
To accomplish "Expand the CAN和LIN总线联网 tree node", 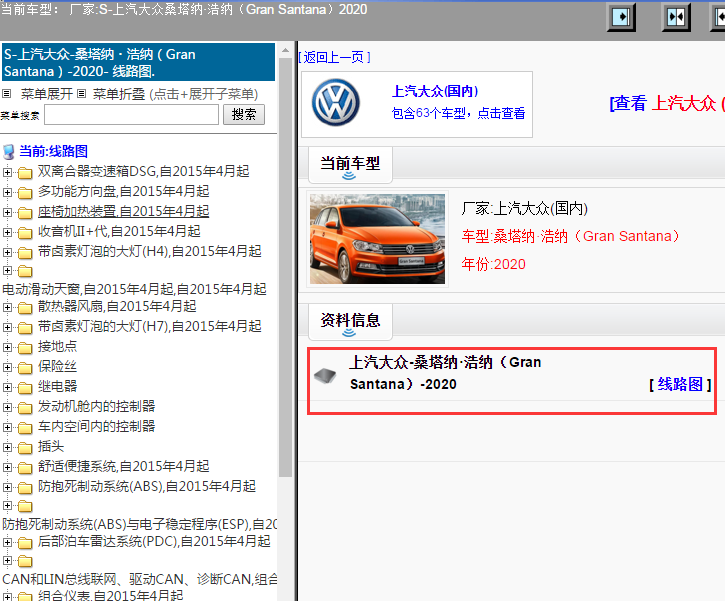I will pyautogui.click(x=7, y=561).
